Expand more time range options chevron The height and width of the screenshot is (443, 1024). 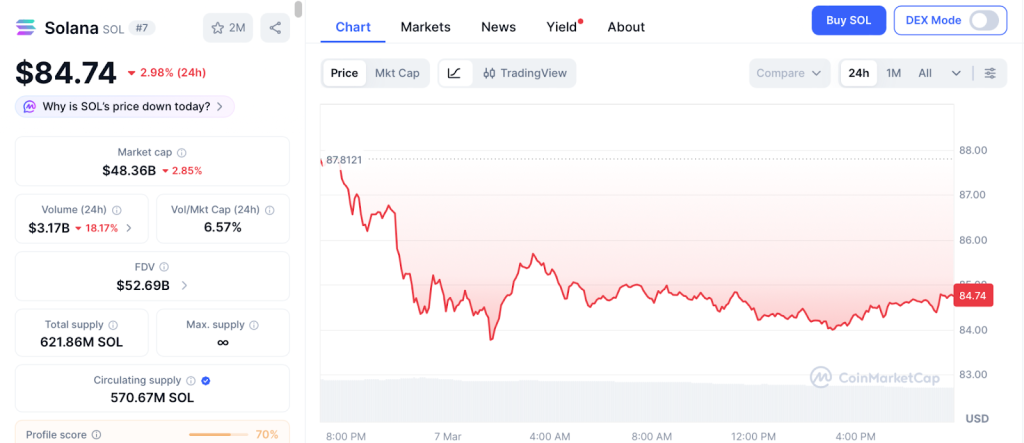point(956,73)
